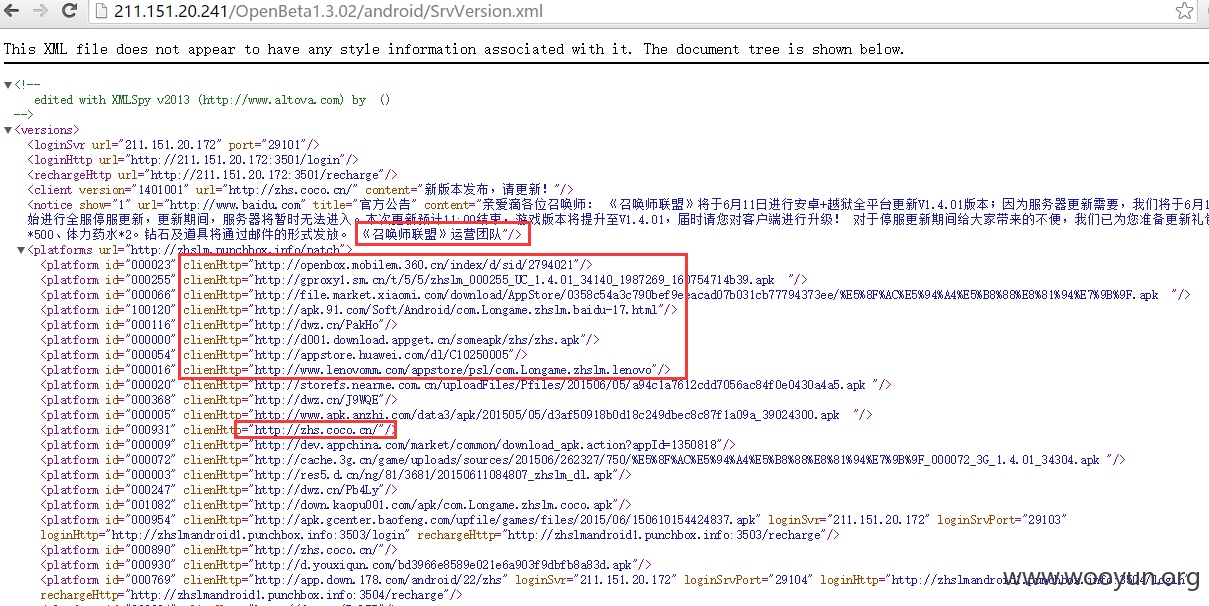Viewport: 1209px width, 606px height.
Task: Click platform 100120 apk.91.com line
Action: click(359, 310)
